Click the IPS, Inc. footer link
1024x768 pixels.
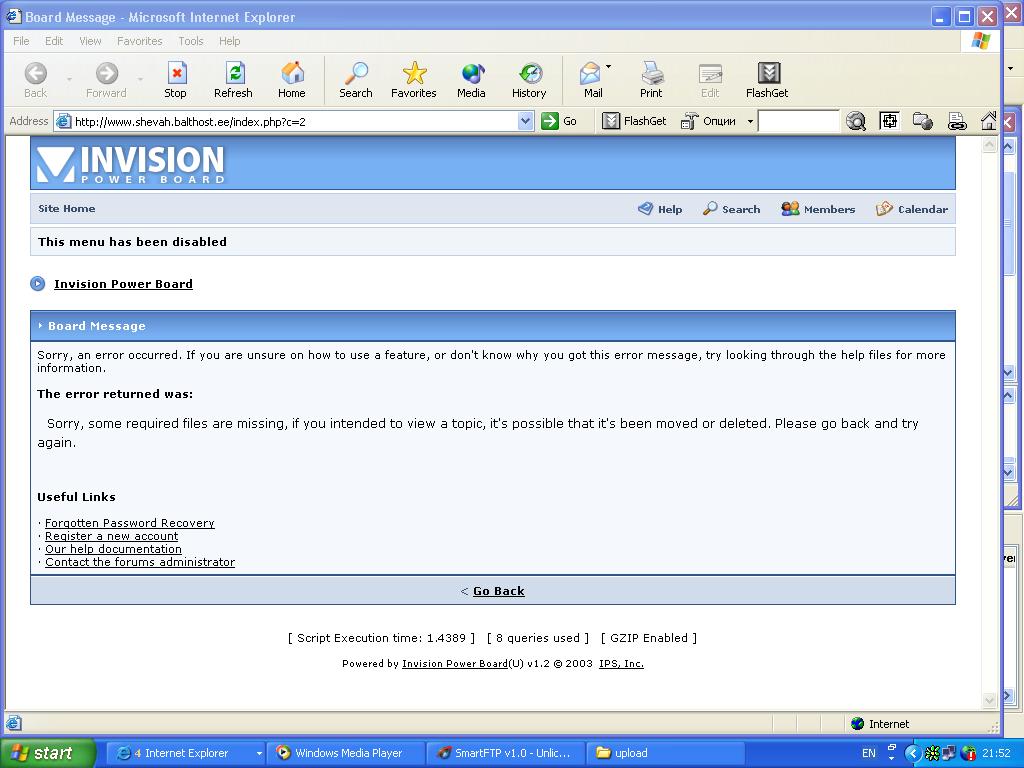621,664
